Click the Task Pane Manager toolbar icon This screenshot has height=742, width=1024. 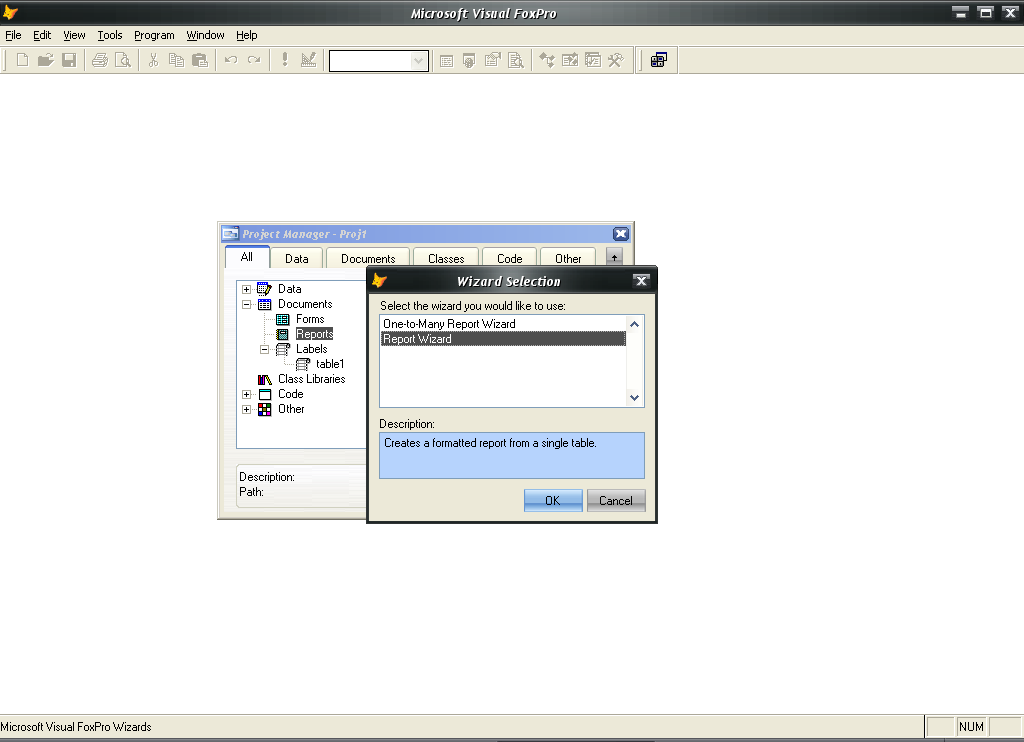point(592,61)
